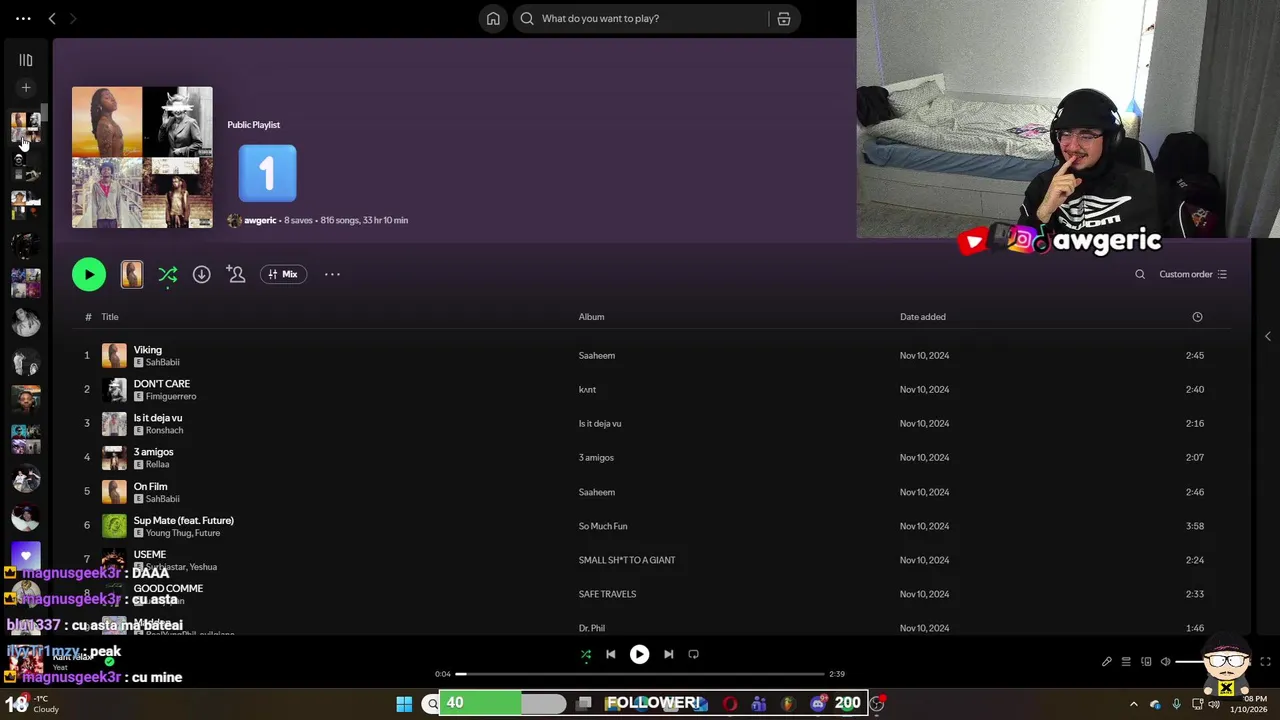Open the Custom order sort dropdown
Screen dimensions: 1280x720
1193,274
